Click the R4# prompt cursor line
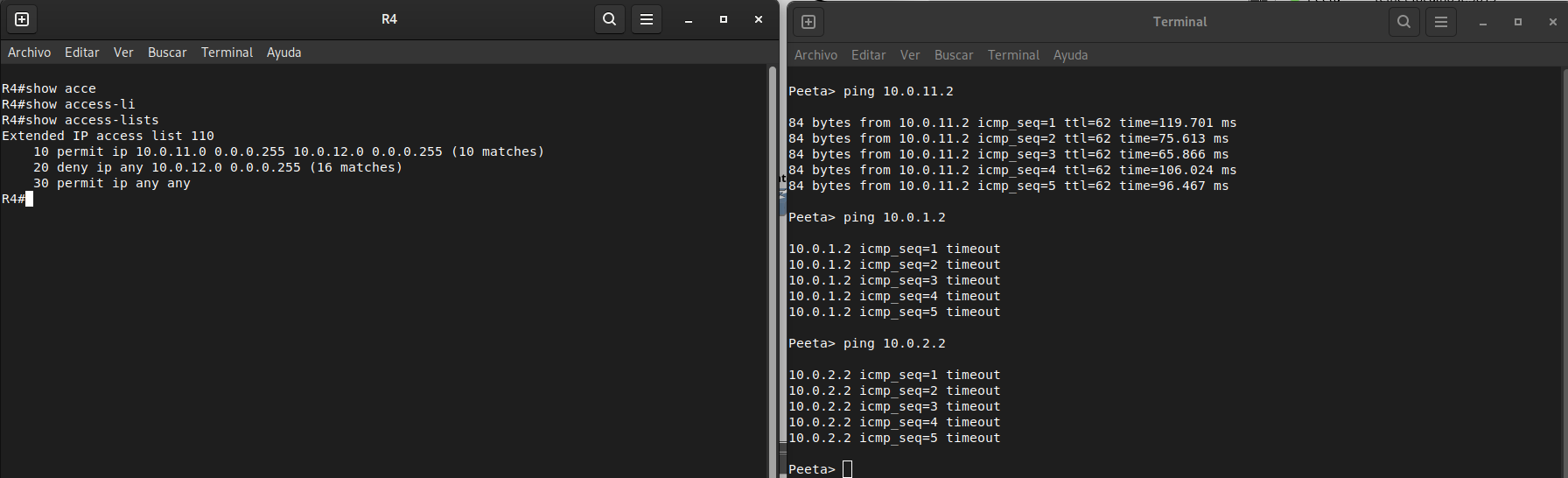Viewport: 1568px width, 478px height. (17, 199)
